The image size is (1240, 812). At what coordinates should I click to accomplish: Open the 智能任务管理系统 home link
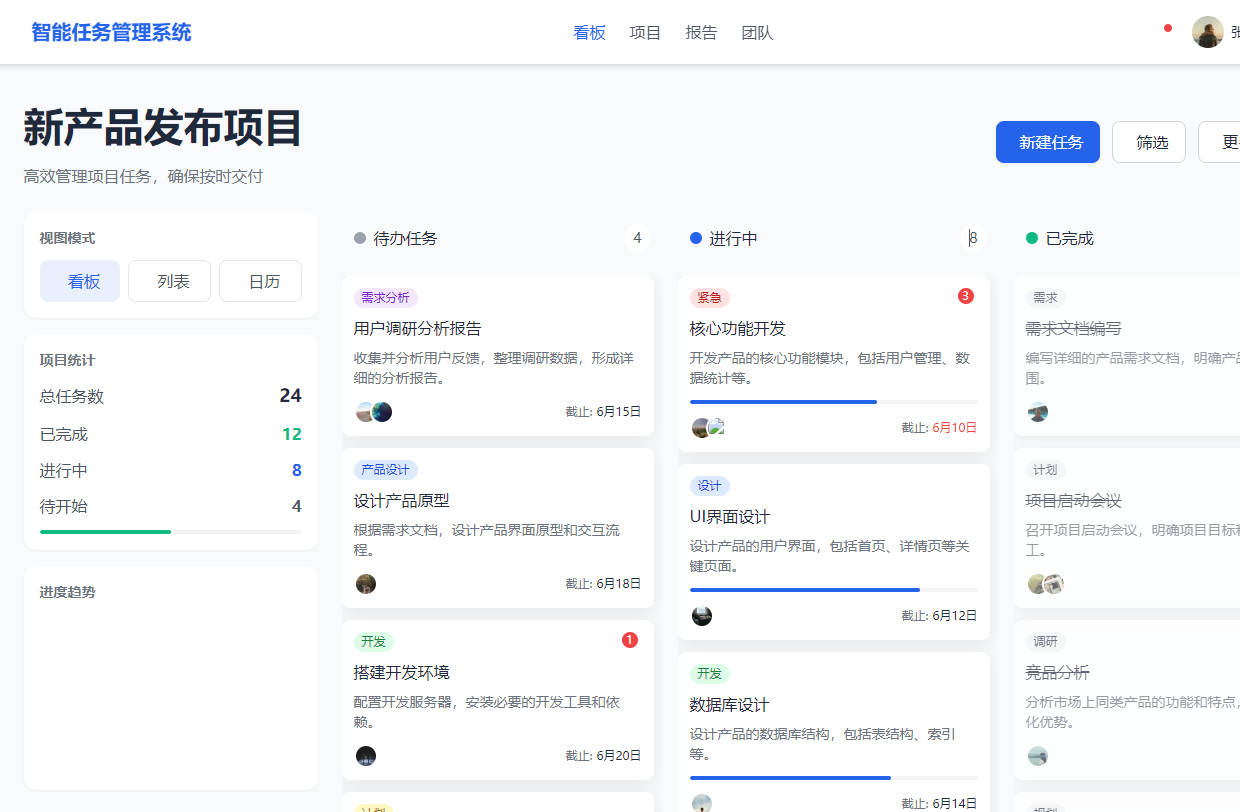tap(110, 32)
